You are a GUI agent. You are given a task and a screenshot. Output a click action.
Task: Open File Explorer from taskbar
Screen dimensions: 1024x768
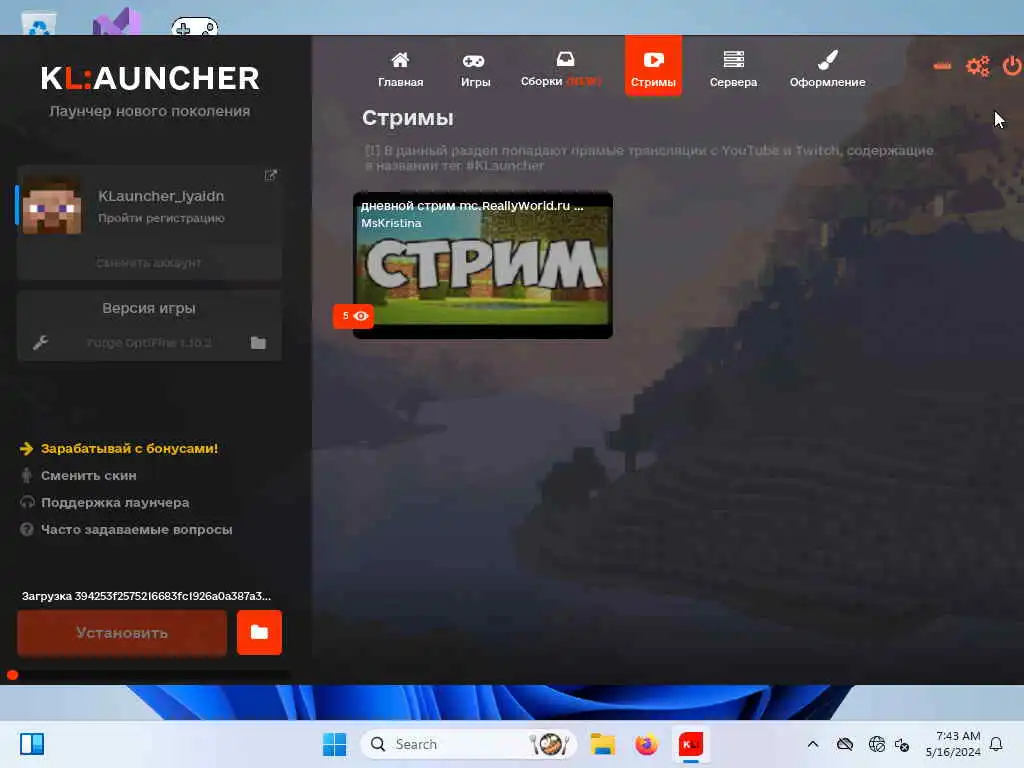602,744
